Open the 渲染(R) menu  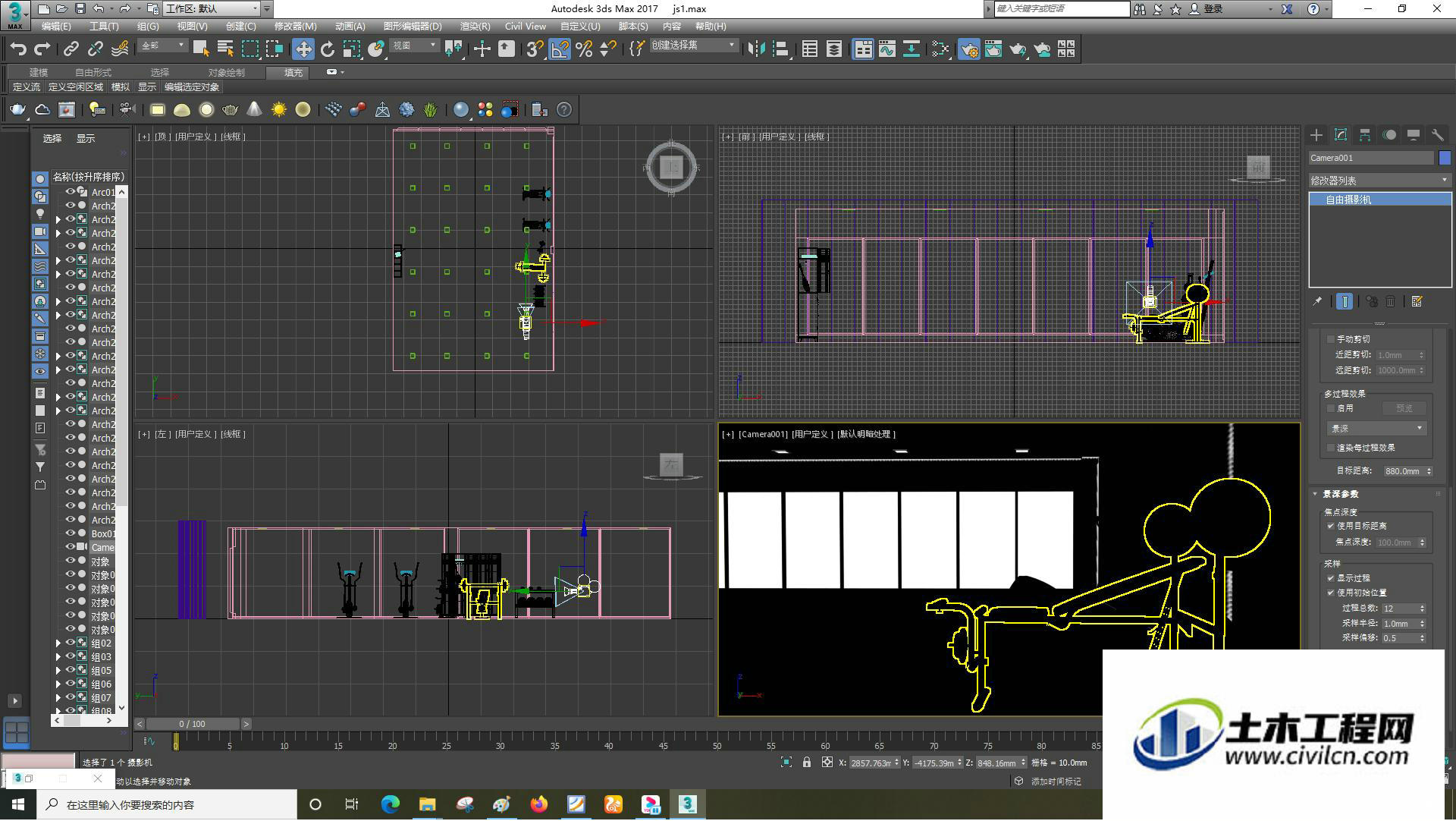click(475, 26)
